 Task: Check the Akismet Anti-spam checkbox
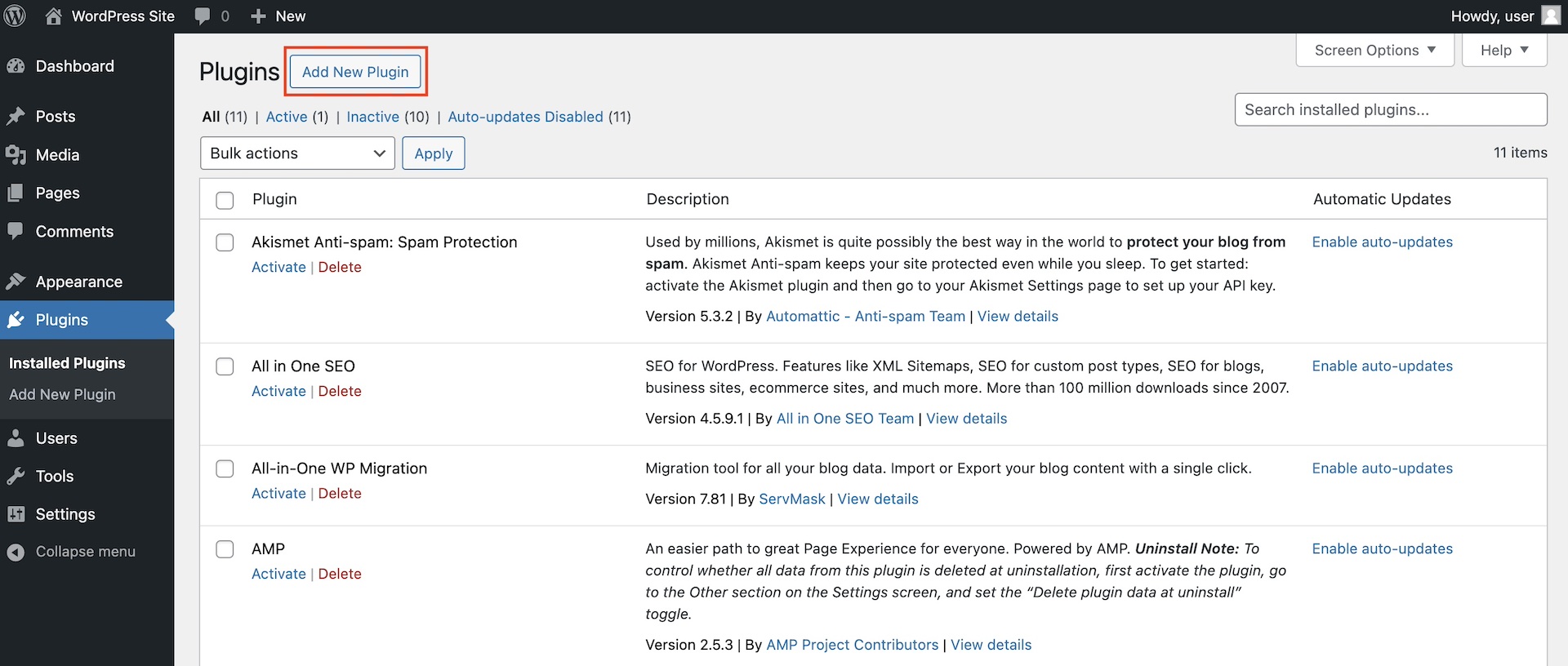[x=225, y=242]
